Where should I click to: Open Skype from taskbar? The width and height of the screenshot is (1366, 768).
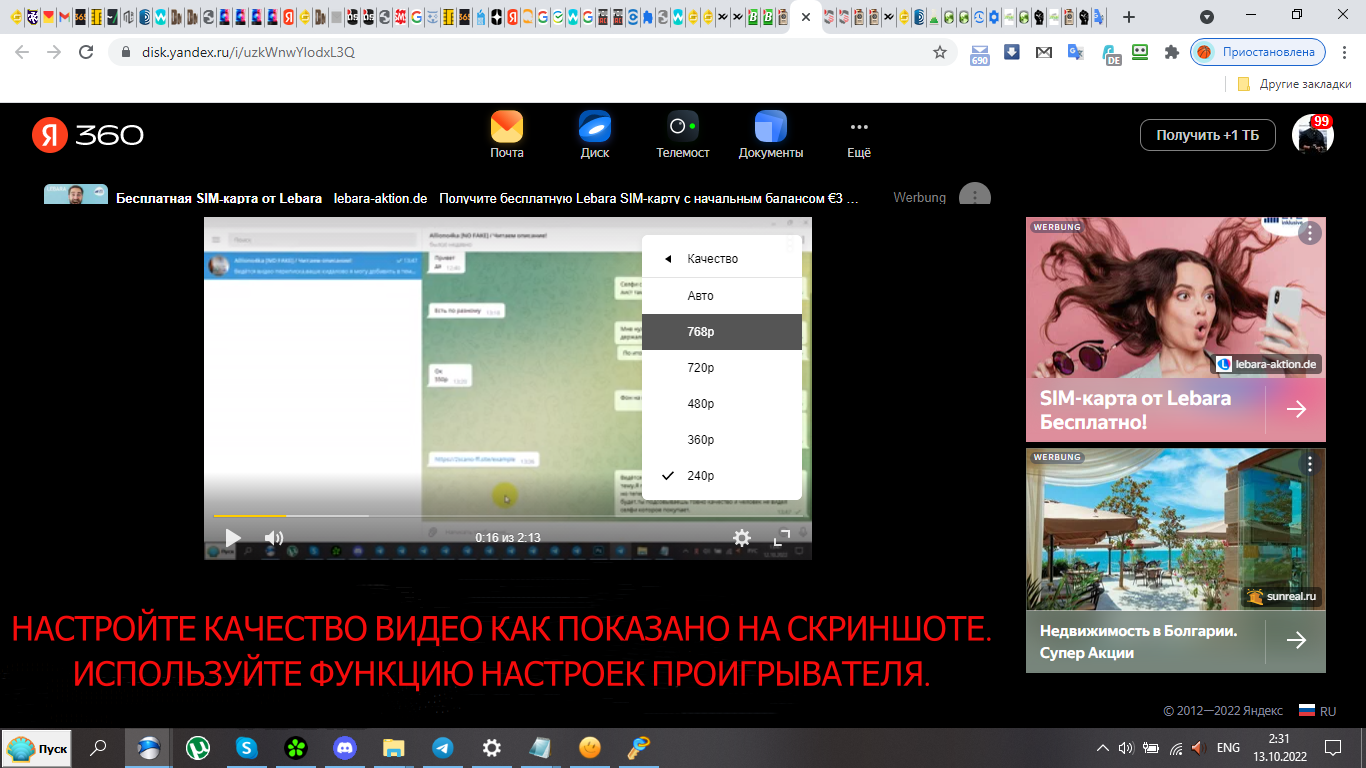(x=247, y=748)
